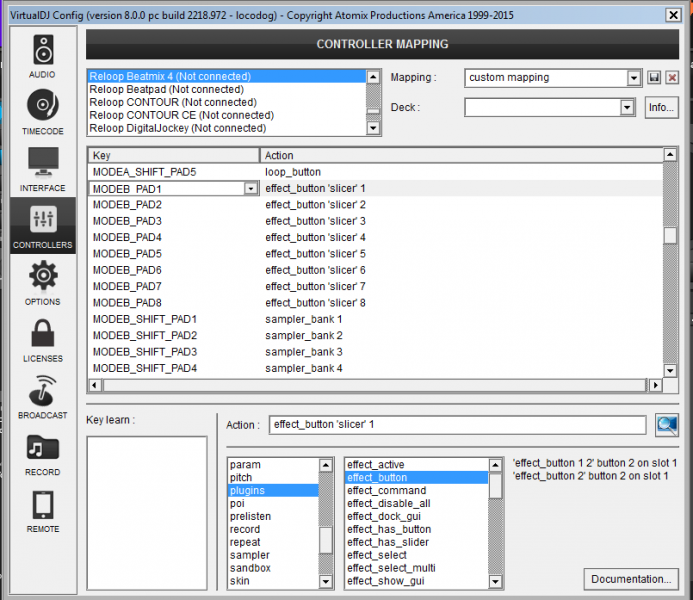Select the Controllers section icon
The width and height of the screenshot is (693, 600).
43,226
